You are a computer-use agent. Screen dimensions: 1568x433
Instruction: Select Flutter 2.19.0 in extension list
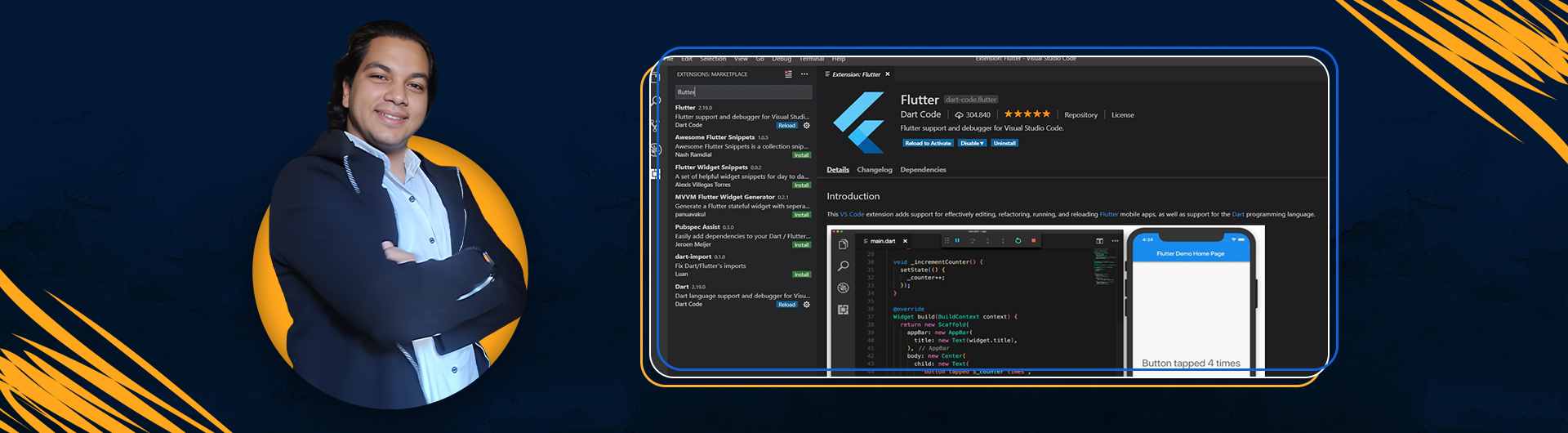(742, 116)
